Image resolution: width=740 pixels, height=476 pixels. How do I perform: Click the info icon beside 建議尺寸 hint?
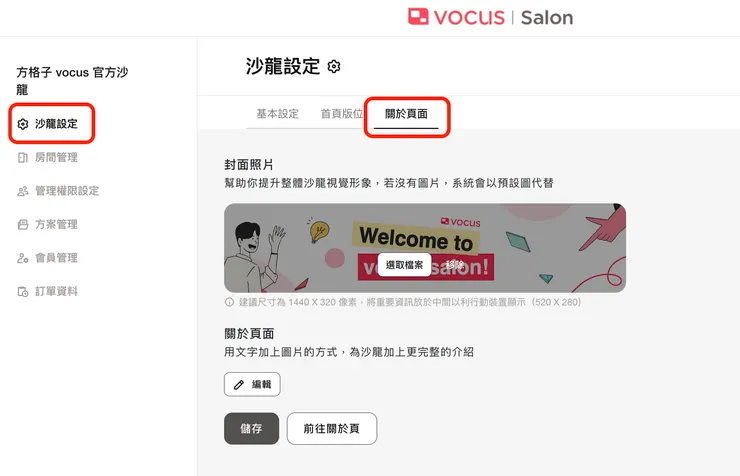[x=229, y=302]
